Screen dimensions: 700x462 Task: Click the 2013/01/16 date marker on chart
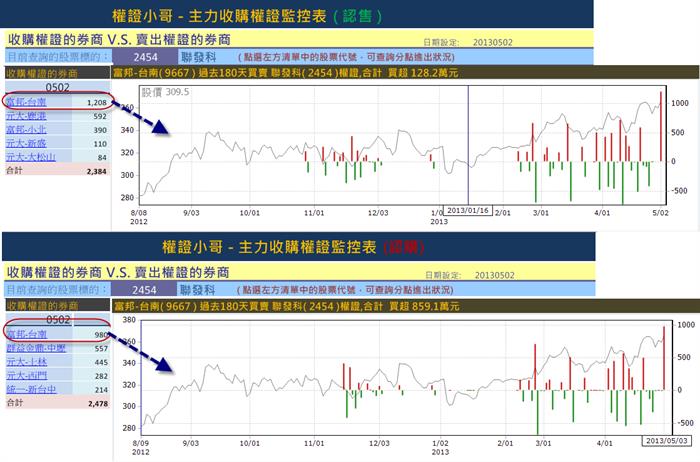pyautogui.click(x=468, y=210)
